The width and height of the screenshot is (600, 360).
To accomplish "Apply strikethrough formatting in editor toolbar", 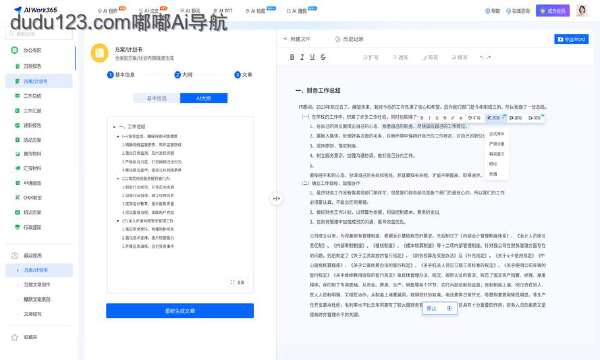I will click(323, 57).
